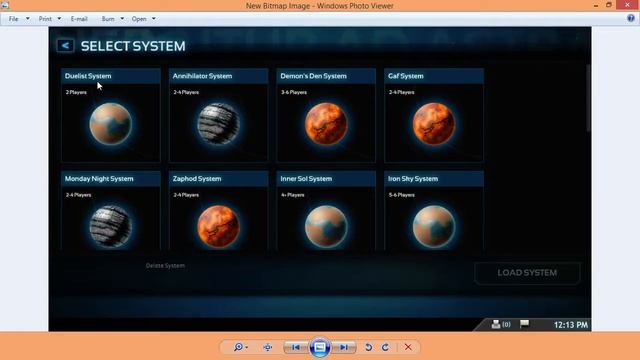This screenshot has width=640, height=360.
Task: Select the Iron Sky System planet thumbnail
Action: click(434, 227)
